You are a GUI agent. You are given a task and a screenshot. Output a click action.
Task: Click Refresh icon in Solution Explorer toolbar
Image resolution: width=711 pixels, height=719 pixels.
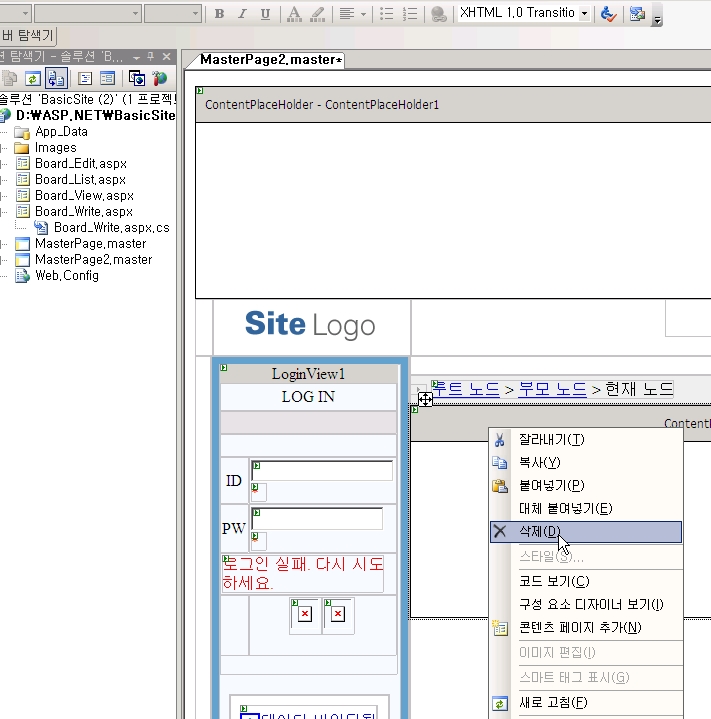pyautogui.click(x=33, y=78)
